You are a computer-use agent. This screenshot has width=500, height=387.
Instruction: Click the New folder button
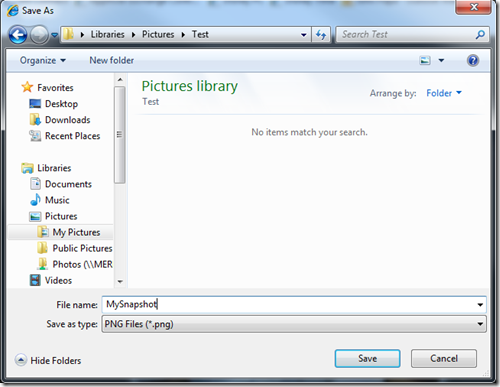[112, 60]
